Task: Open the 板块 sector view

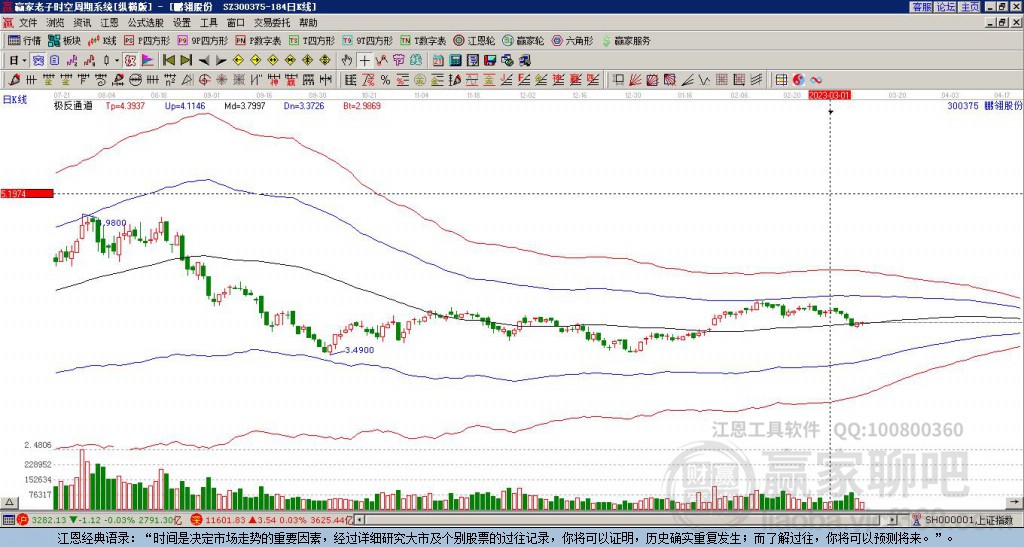Action: click(64, 40)
